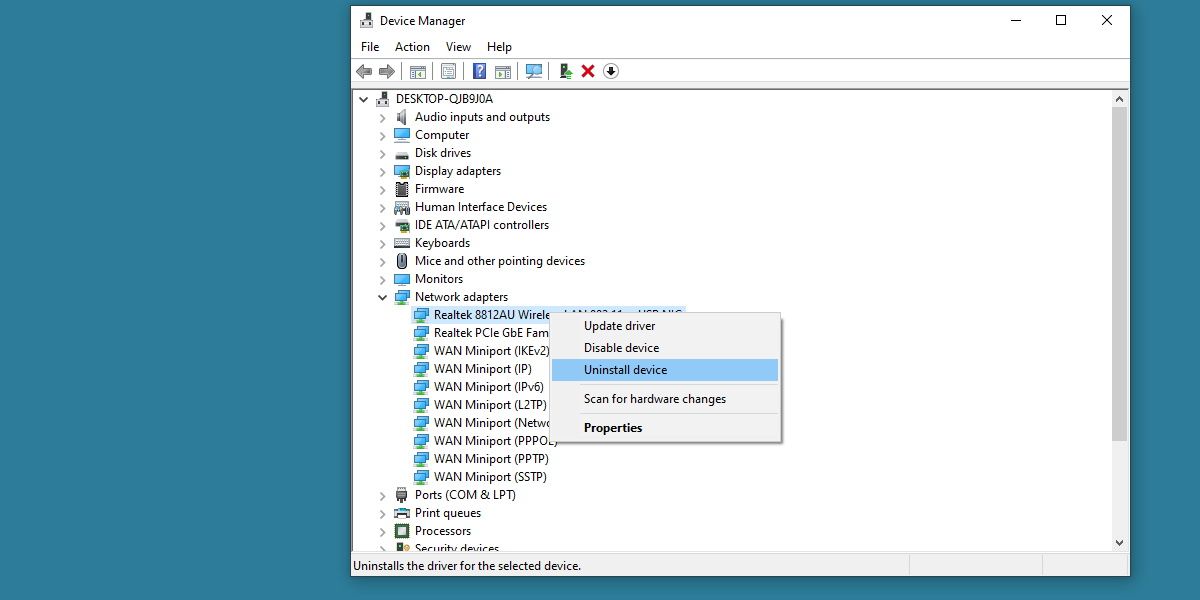
Task: Click the blue Help toolbar icon
Action: 480,71
